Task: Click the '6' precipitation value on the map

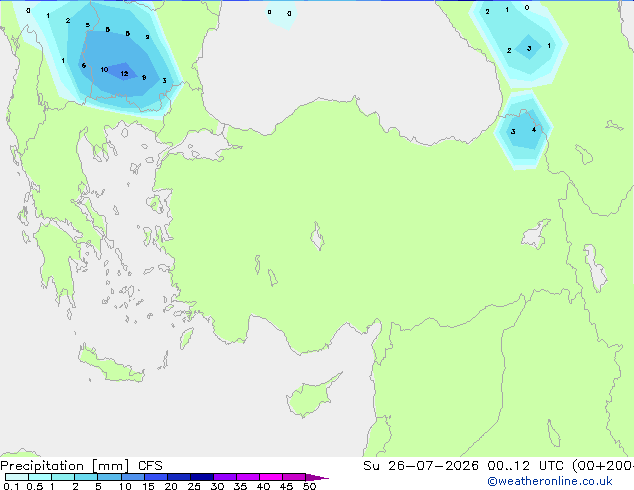Action: (x=84, y=65)
